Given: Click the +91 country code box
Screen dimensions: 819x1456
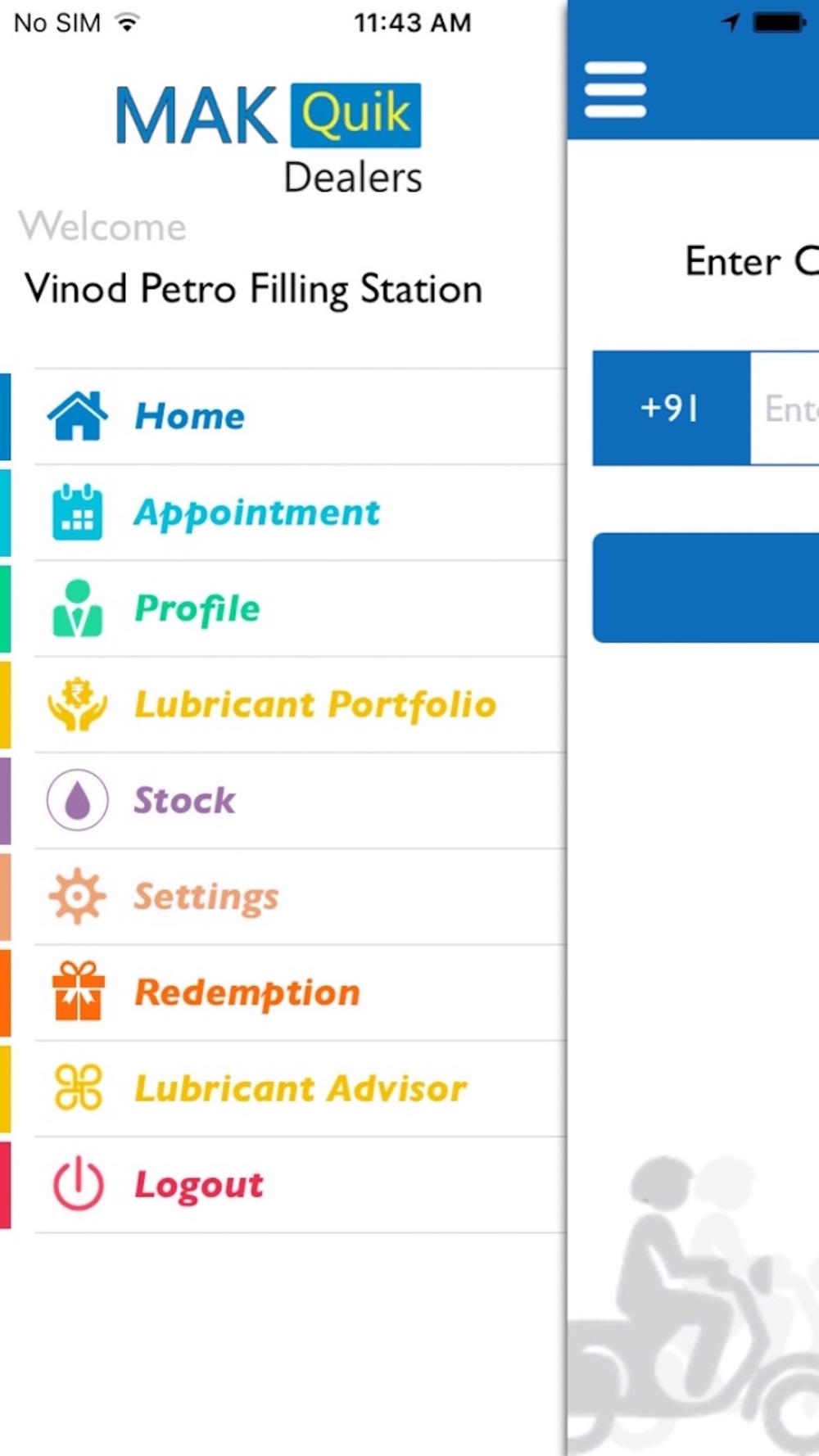Looking at the screenshot, I should [671, 408].
